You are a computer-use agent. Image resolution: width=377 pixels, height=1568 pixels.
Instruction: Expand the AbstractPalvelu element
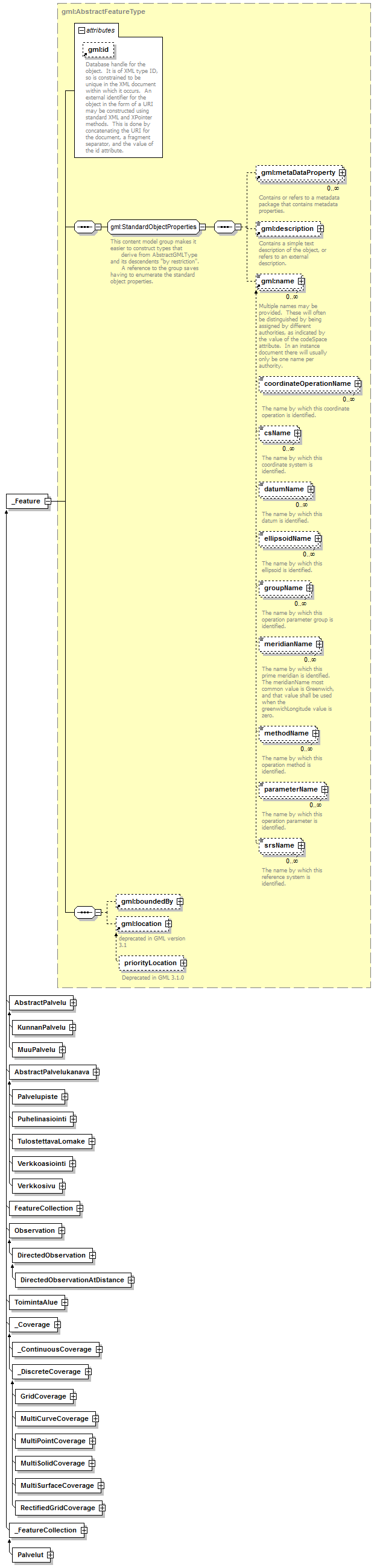click(73, 1003)
